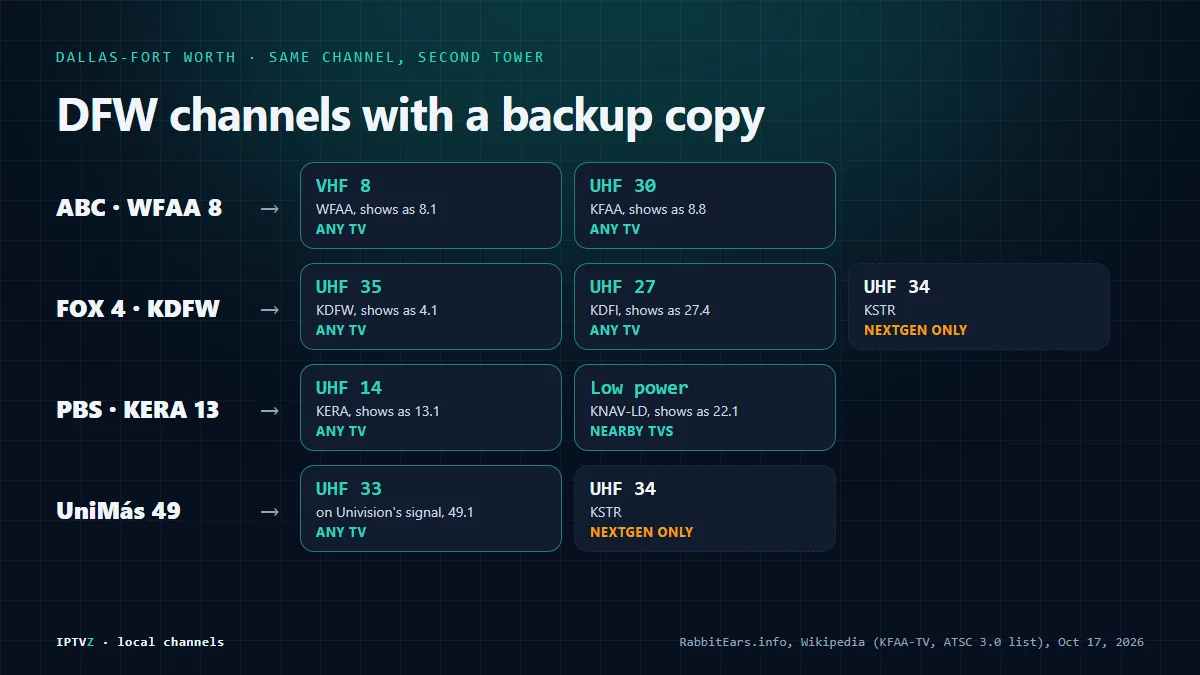The width and height of the screenshot is (1200, 675).
Task: Click "ANY TV" in the UHF 27 card
Action: coord(615,330)
